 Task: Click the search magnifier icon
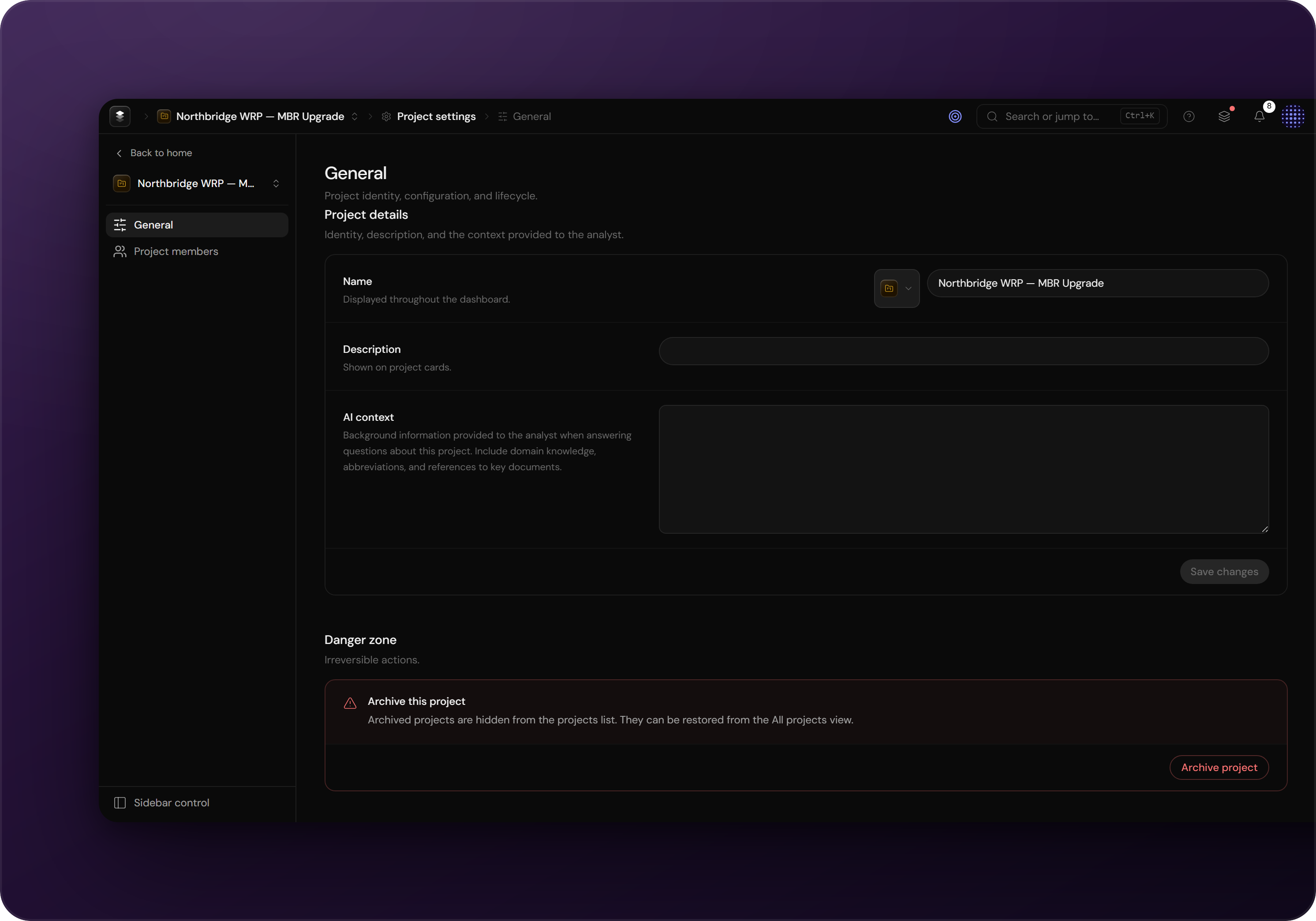992,116
